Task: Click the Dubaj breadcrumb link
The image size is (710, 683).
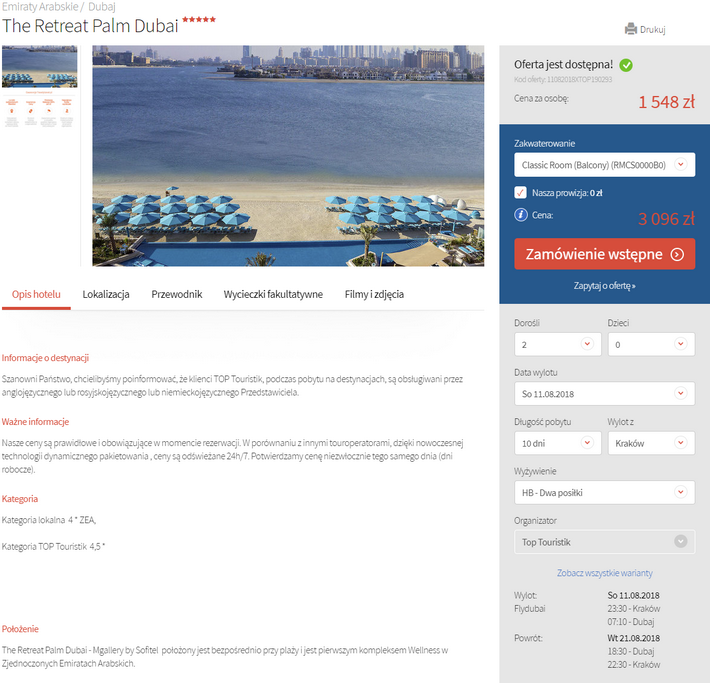Action: (102, 7)
